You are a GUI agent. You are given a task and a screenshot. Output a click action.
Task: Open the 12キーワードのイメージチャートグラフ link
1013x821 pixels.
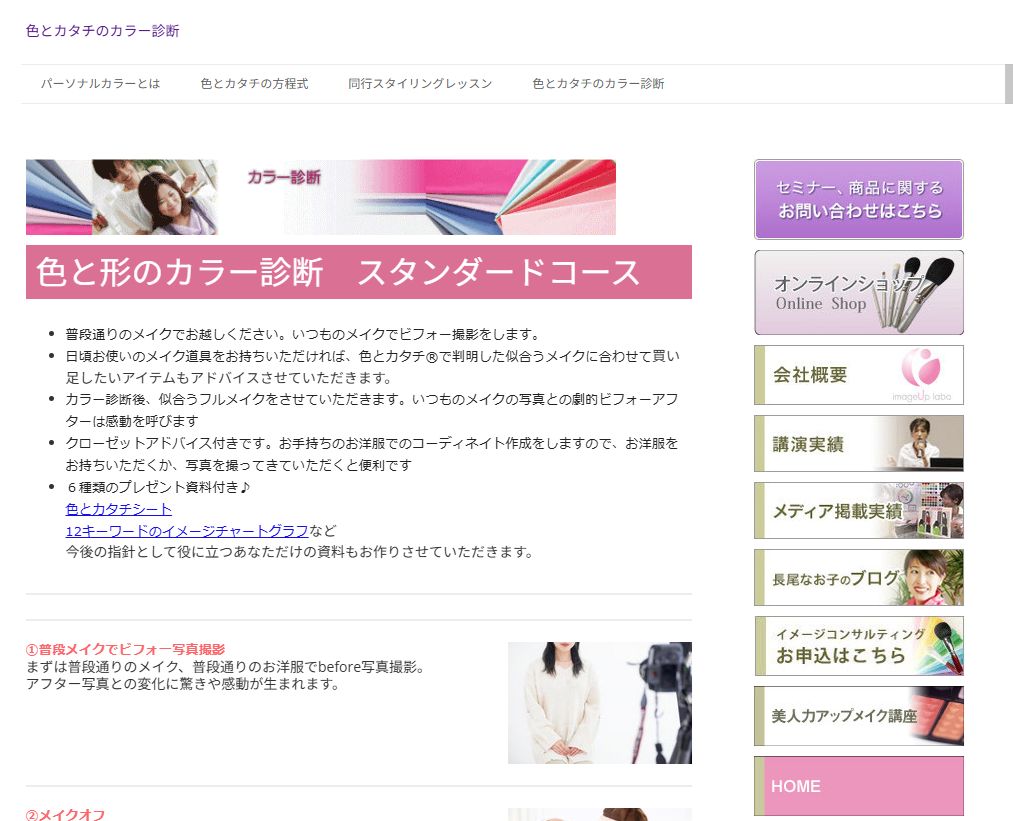coord(187,530)
